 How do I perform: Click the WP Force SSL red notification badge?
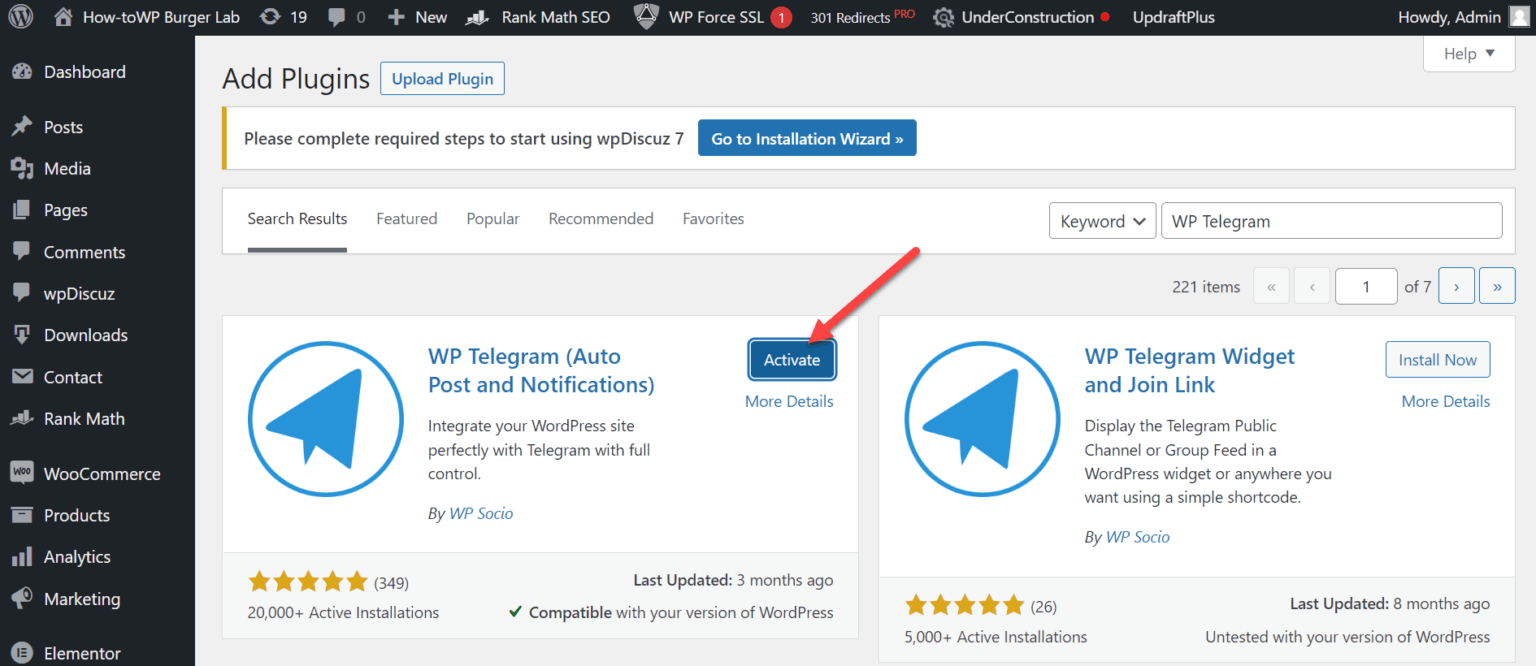(781, 18)
